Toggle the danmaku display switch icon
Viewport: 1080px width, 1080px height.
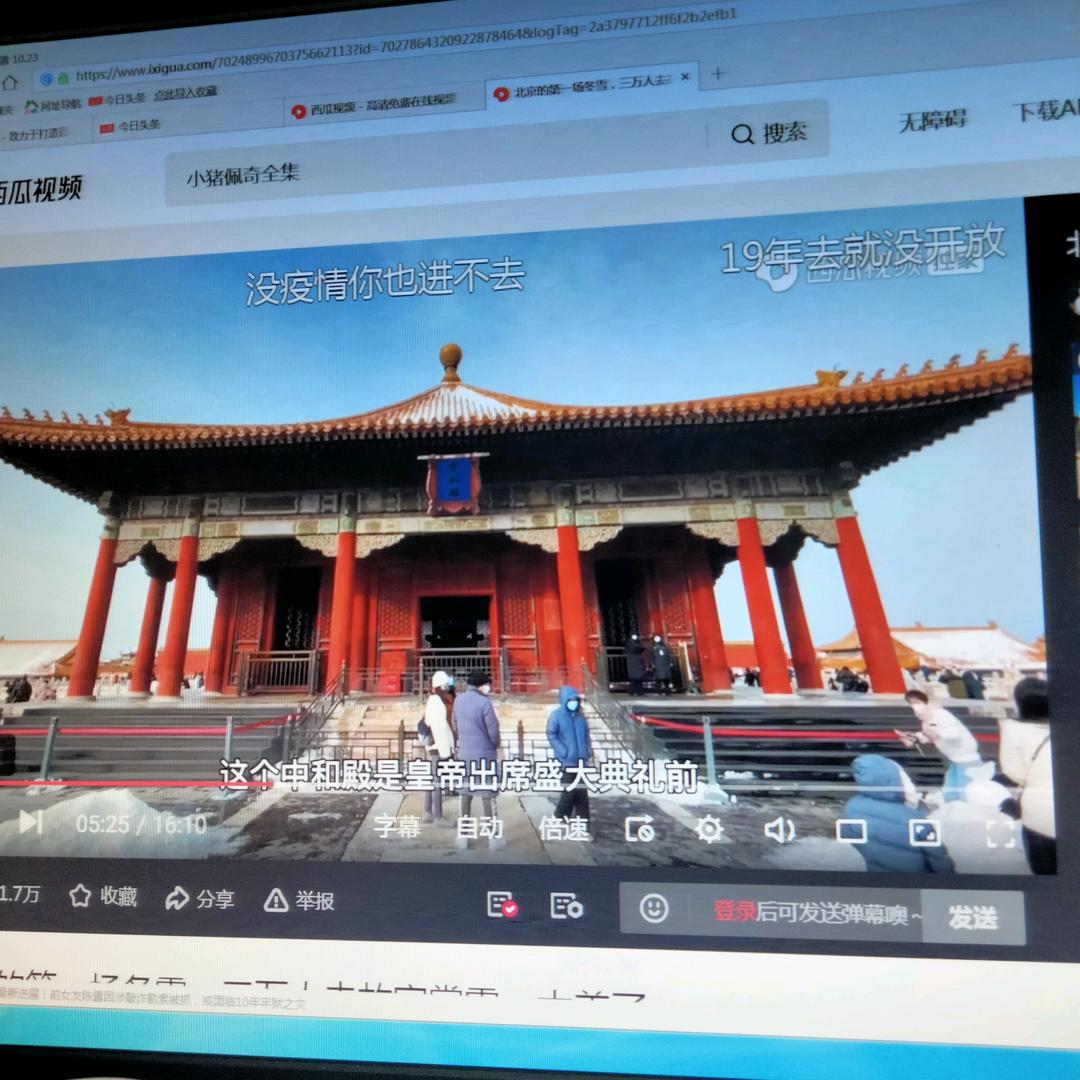tap(502, 905)
